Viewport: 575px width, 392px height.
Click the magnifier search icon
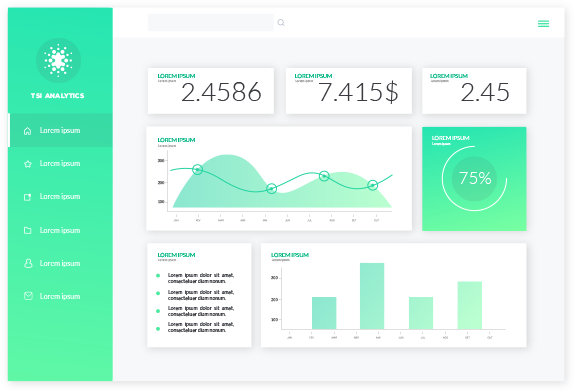click(x=281, y=23)
